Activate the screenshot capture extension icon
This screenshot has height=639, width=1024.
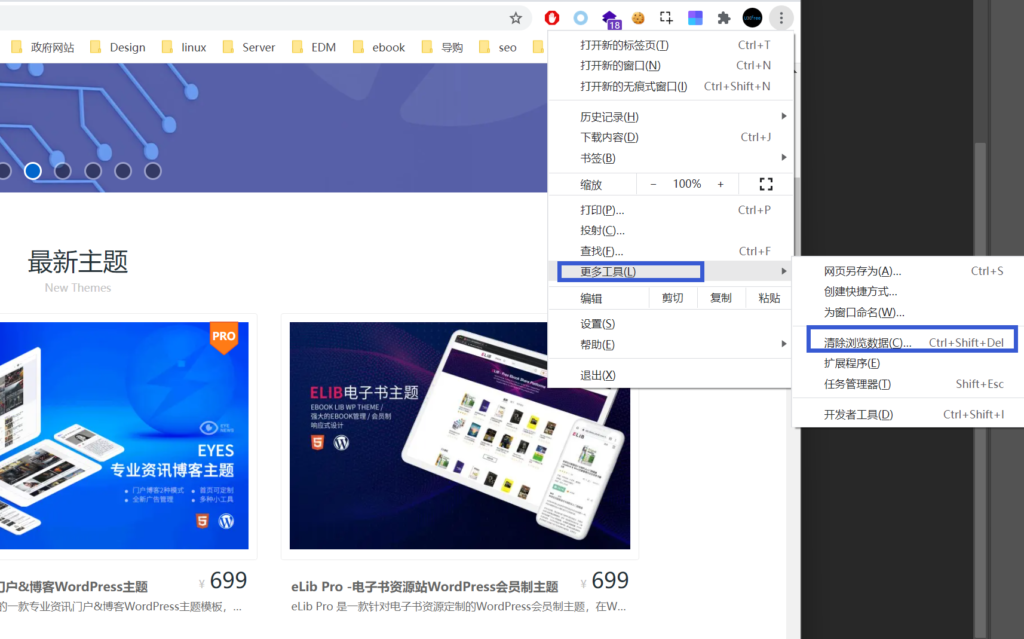click(x=666, y=18)
